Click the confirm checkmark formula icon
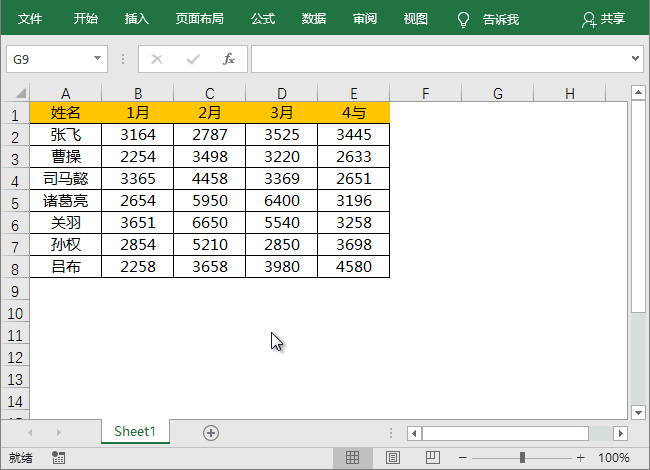 click(x=193, y=59)
